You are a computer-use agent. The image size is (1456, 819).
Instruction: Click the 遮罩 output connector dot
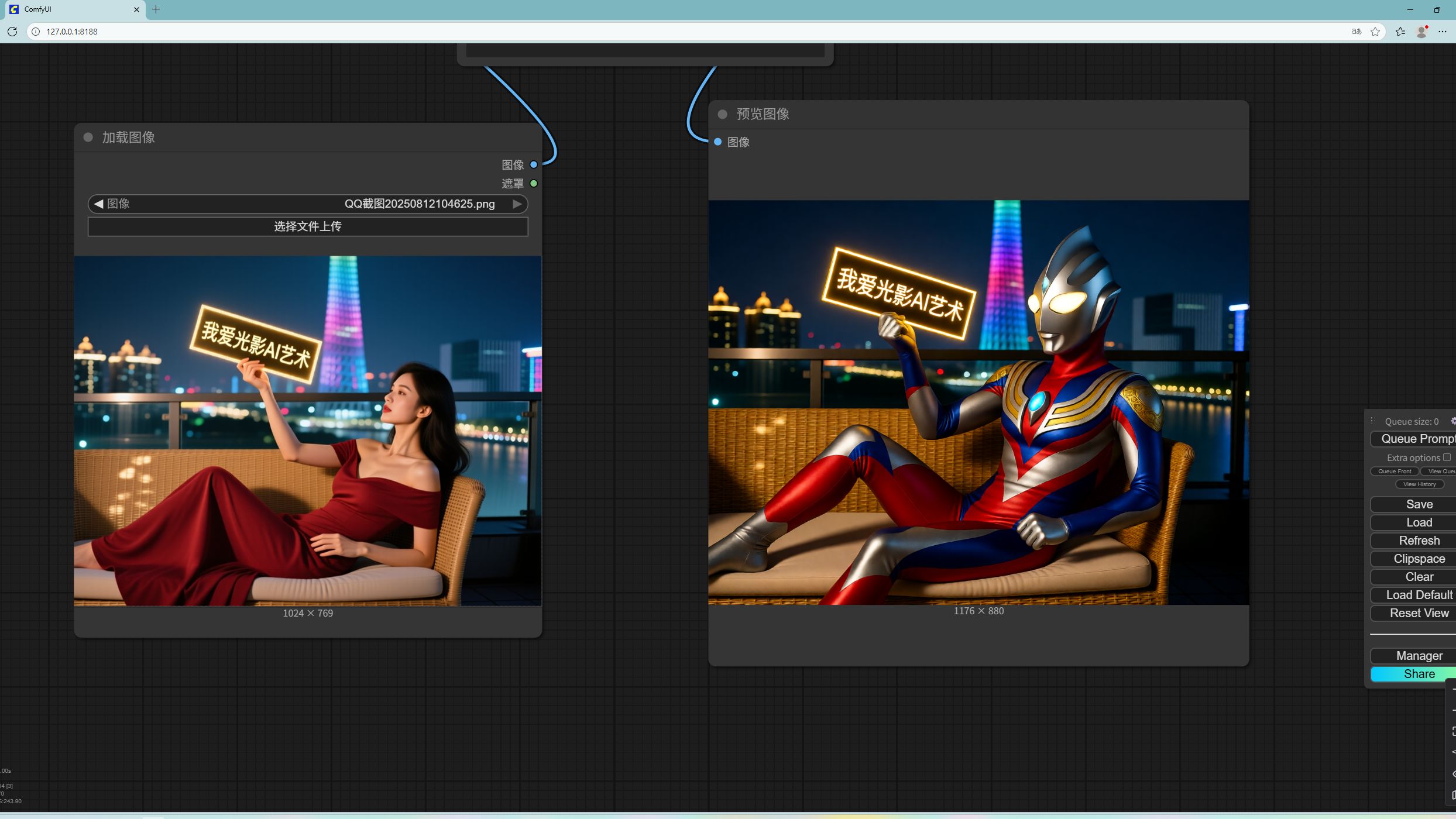coord(534,184)
